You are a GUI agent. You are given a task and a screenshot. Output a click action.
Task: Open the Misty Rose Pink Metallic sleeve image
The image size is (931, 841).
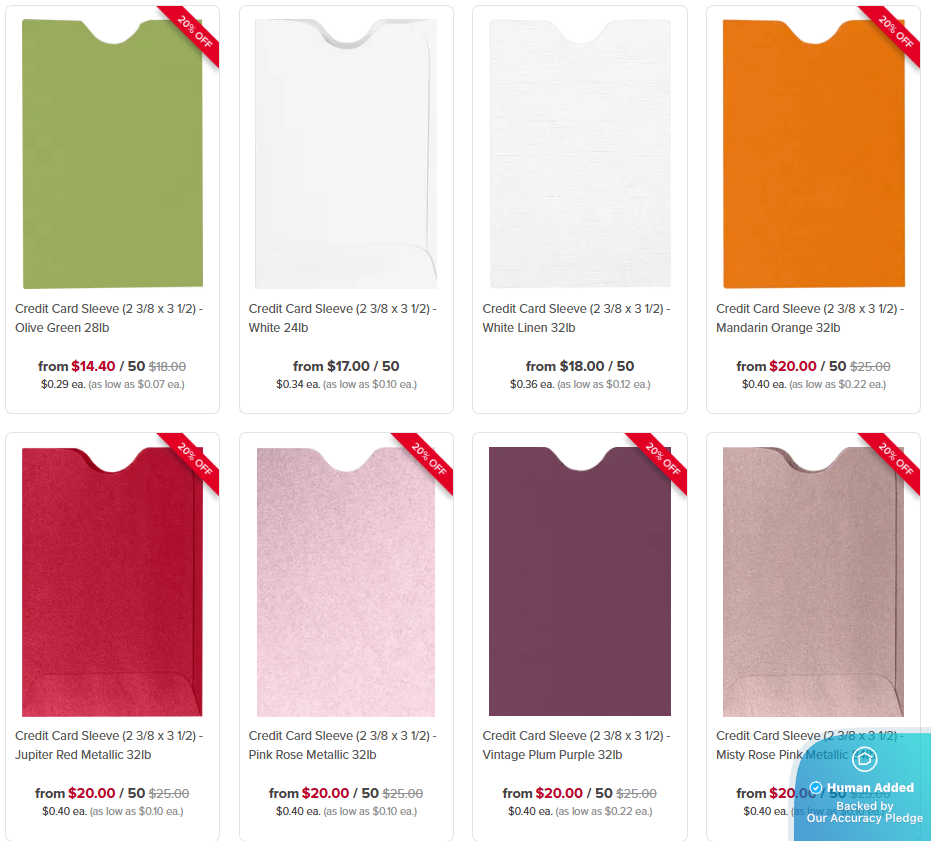point(813,581)
